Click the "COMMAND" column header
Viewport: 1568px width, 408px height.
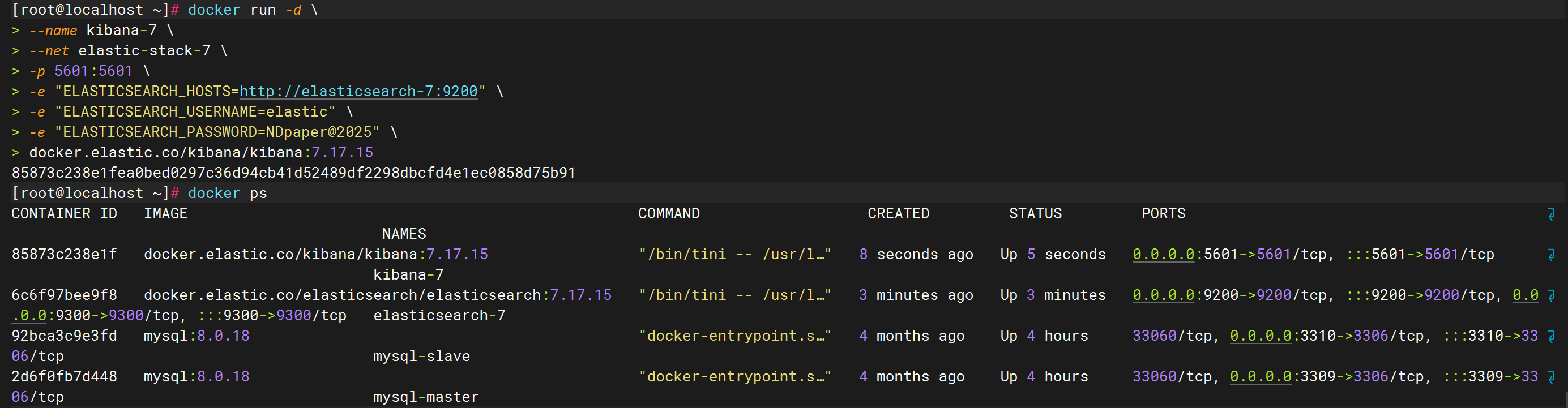pyautogui.click(x=669, y=214)
